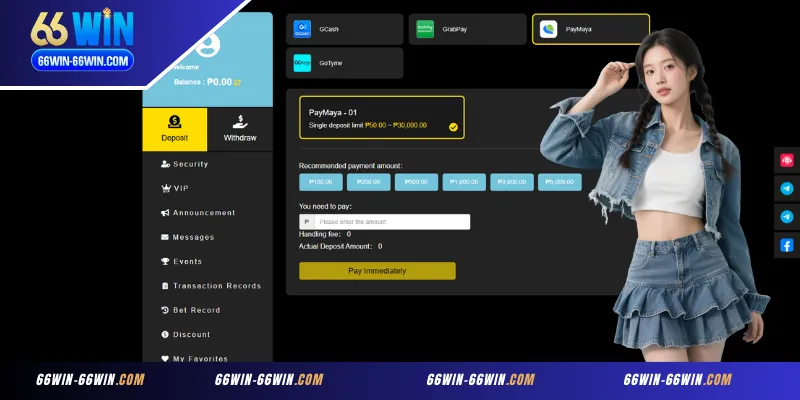The image size is (800, 400).
Task: Open the Bet Record menu item
Action: [207, 310]
